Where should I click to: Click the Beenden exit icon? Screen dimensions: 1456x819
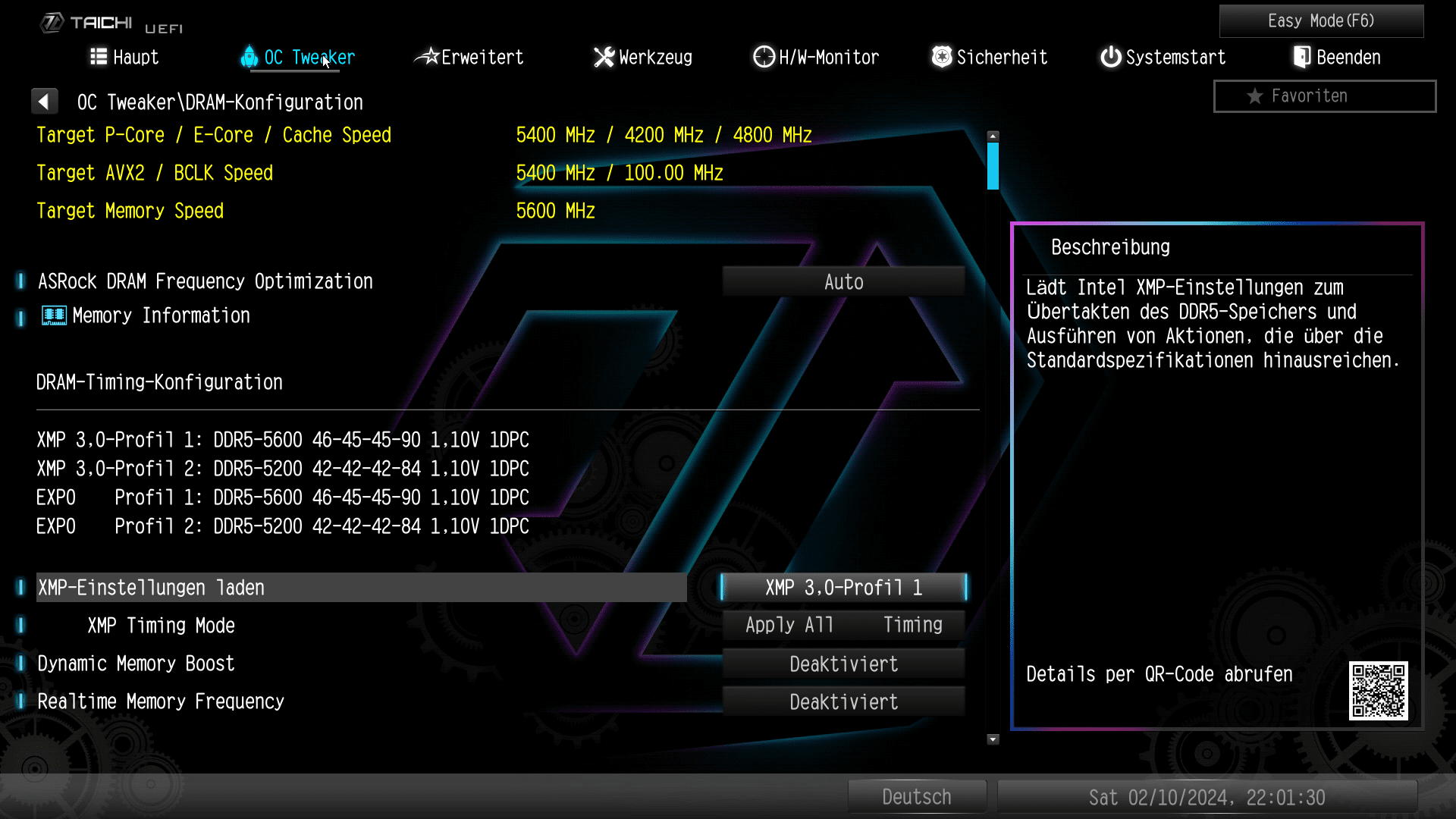1302,57
